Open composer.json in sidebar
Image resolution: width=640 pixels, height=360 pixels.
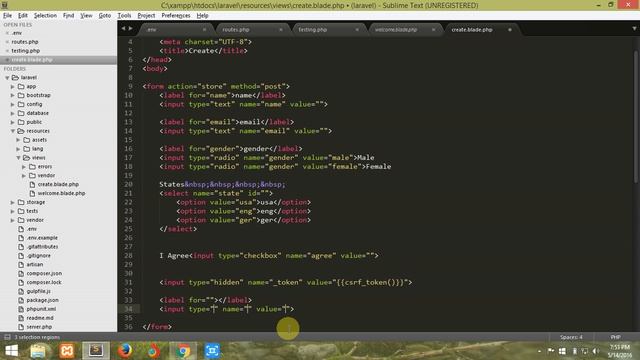44,273
